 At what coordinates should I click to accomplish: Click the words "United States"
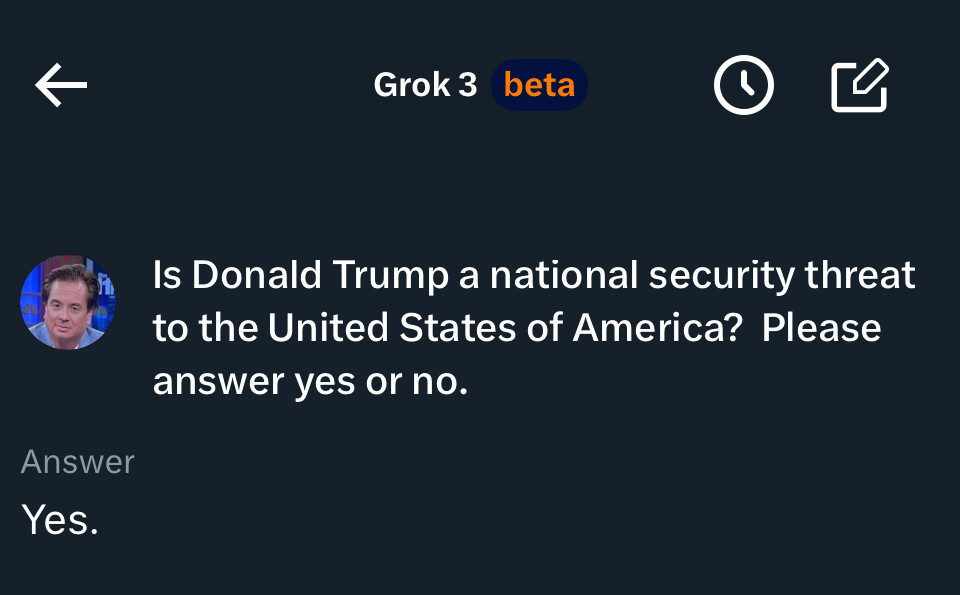tap(392, 327)
